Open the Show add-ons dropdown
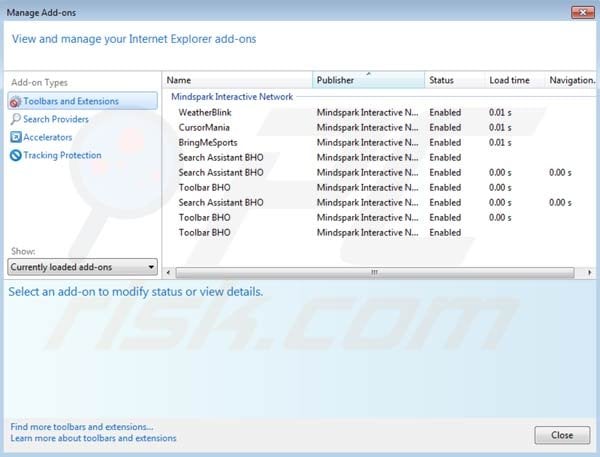The width and height of the screenshot is (600, 457). point(83,267)
